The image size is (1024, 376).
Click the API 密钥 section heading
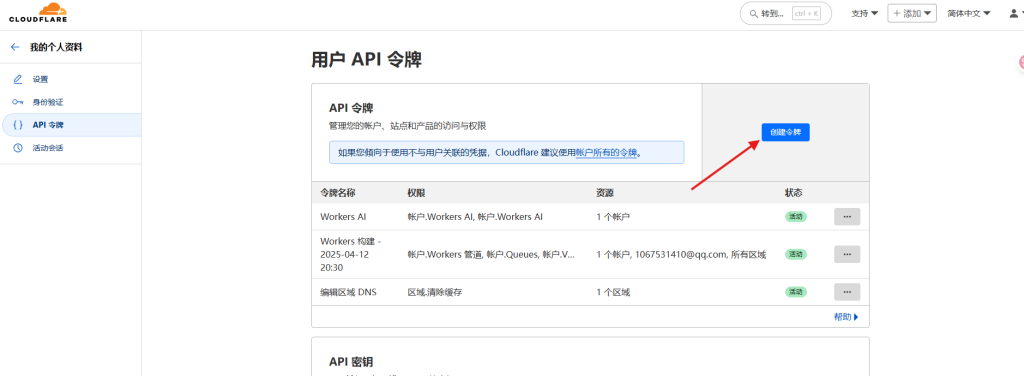pyautogui.click(x=351, y=362)
